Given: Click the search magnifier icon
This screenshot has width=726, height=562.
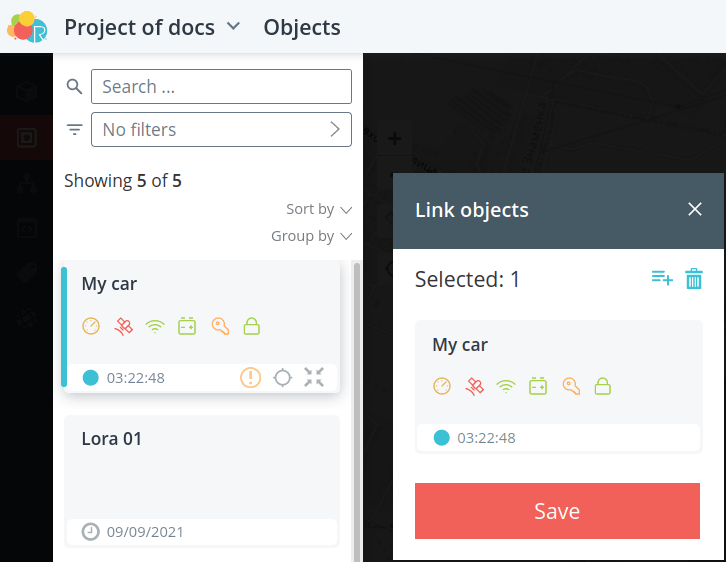Looking at the screenshot, I should tap(74, 86).
